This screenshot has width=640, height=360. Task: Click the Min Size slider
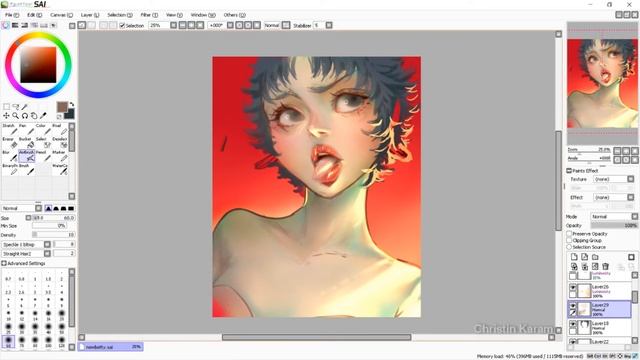[49, 226]
